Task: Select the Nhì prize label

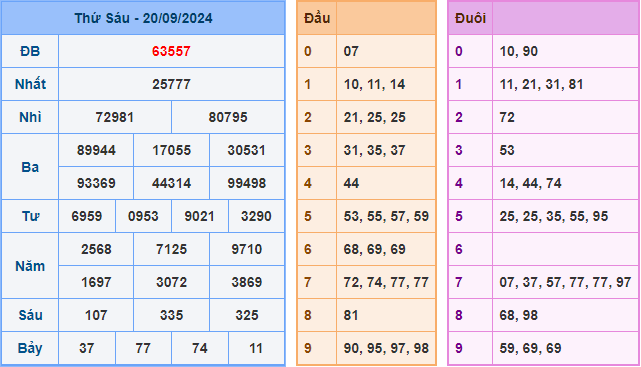Action: [x=30, y=117]
